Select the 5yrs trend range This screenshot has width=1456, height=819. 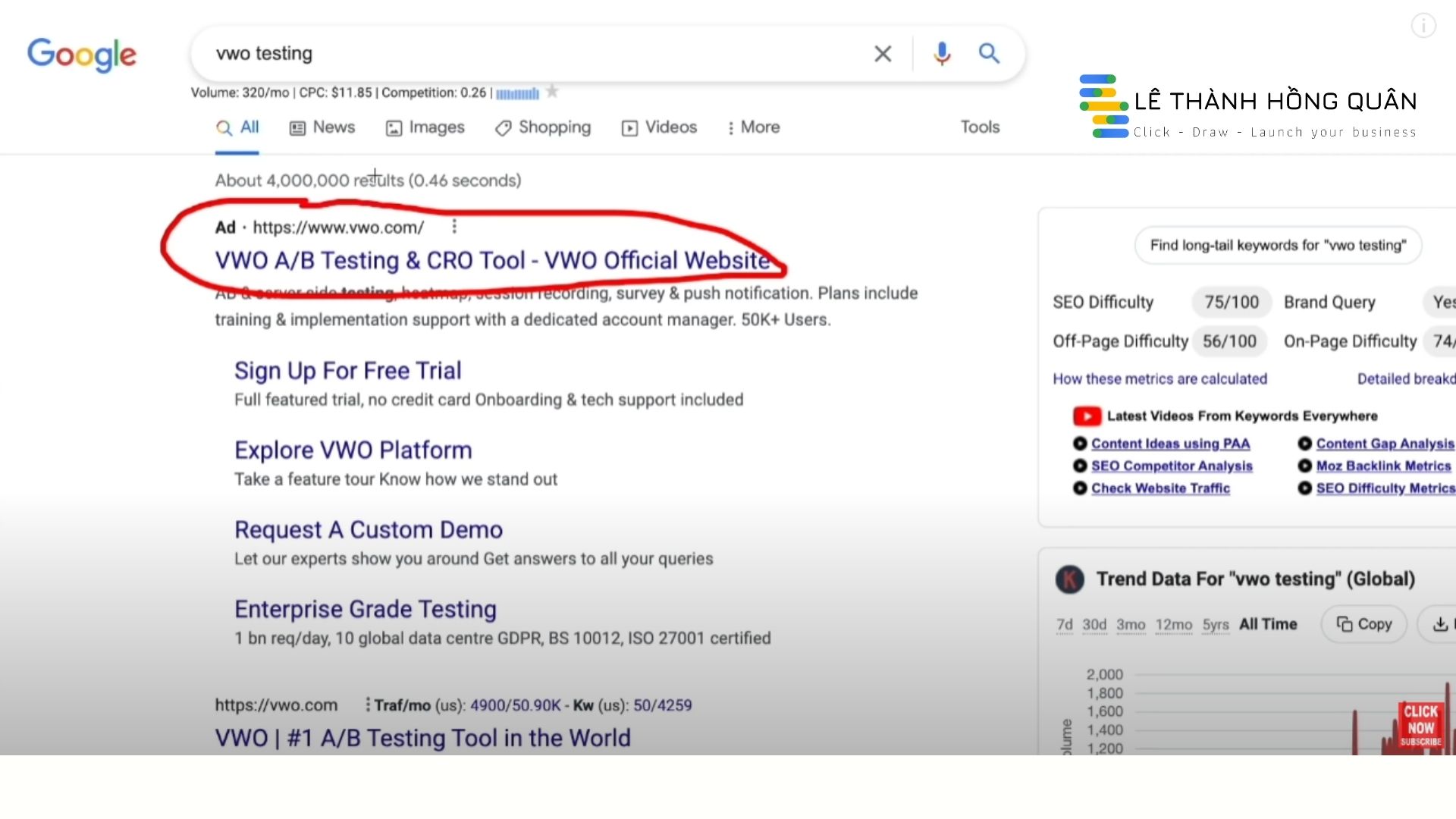coord(1215,624)
